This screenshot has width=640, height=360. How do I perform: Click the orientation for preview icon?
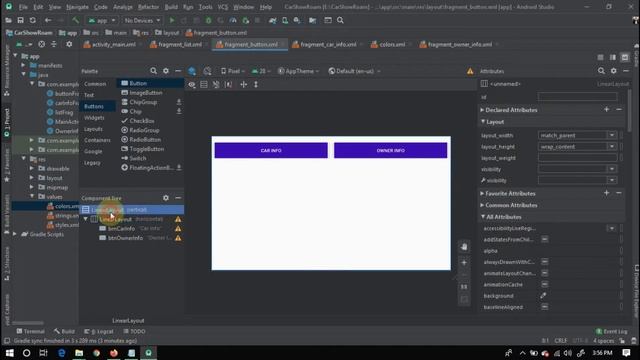click(207, 71)
